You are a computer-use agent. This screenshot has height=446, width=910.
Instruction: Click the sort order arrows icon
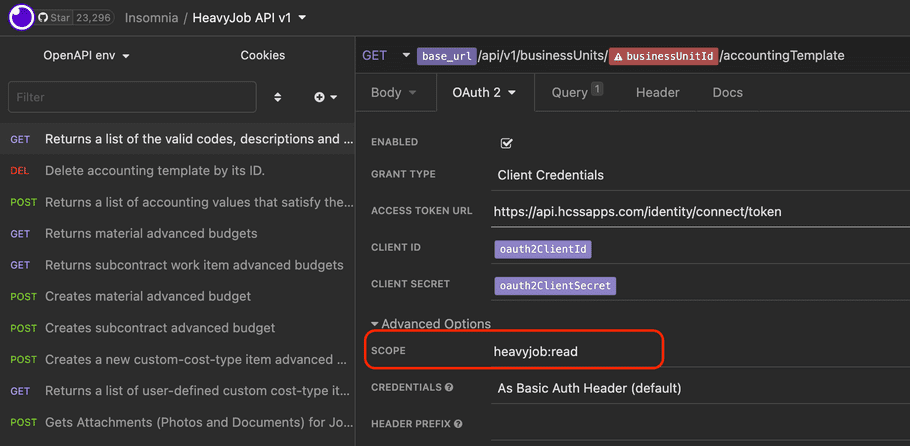pos(278,98)
